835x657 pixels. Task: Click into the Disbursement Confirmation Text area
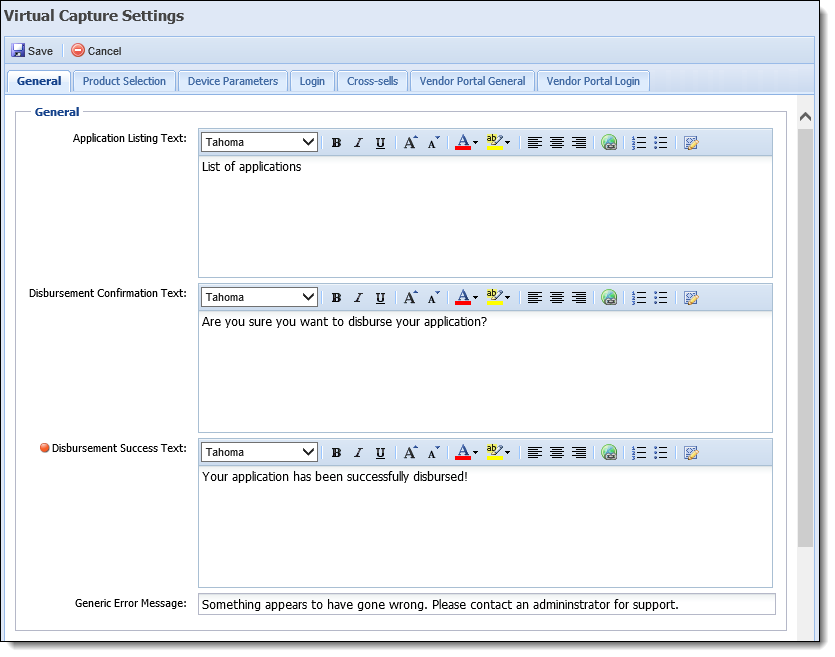coord(485,371)
